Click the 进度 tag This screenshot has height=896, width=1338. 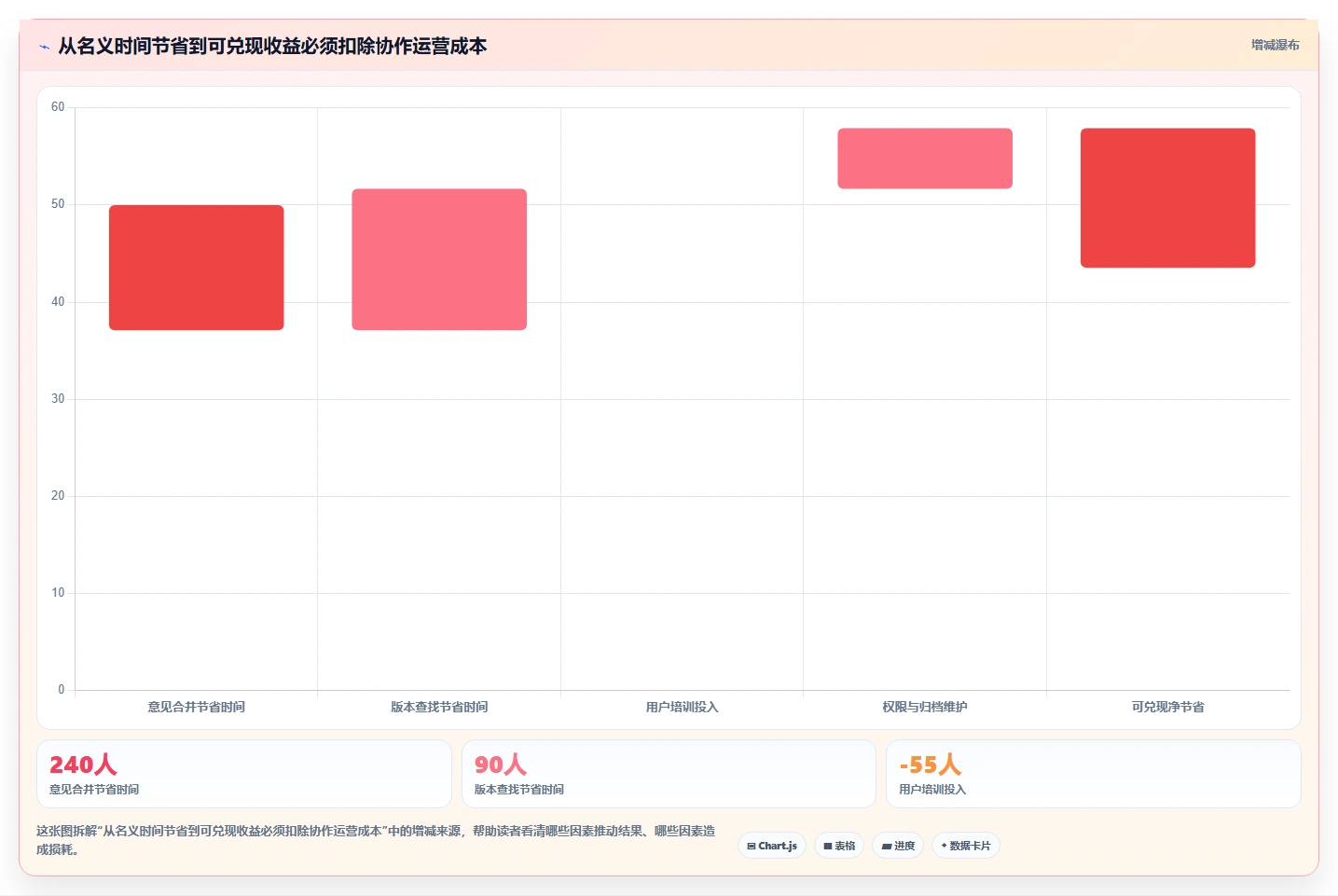(x=898, y=846)
